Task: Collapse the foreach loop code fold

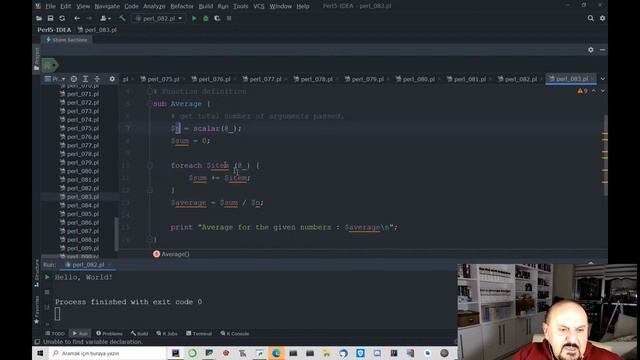Action: (149, 165)
